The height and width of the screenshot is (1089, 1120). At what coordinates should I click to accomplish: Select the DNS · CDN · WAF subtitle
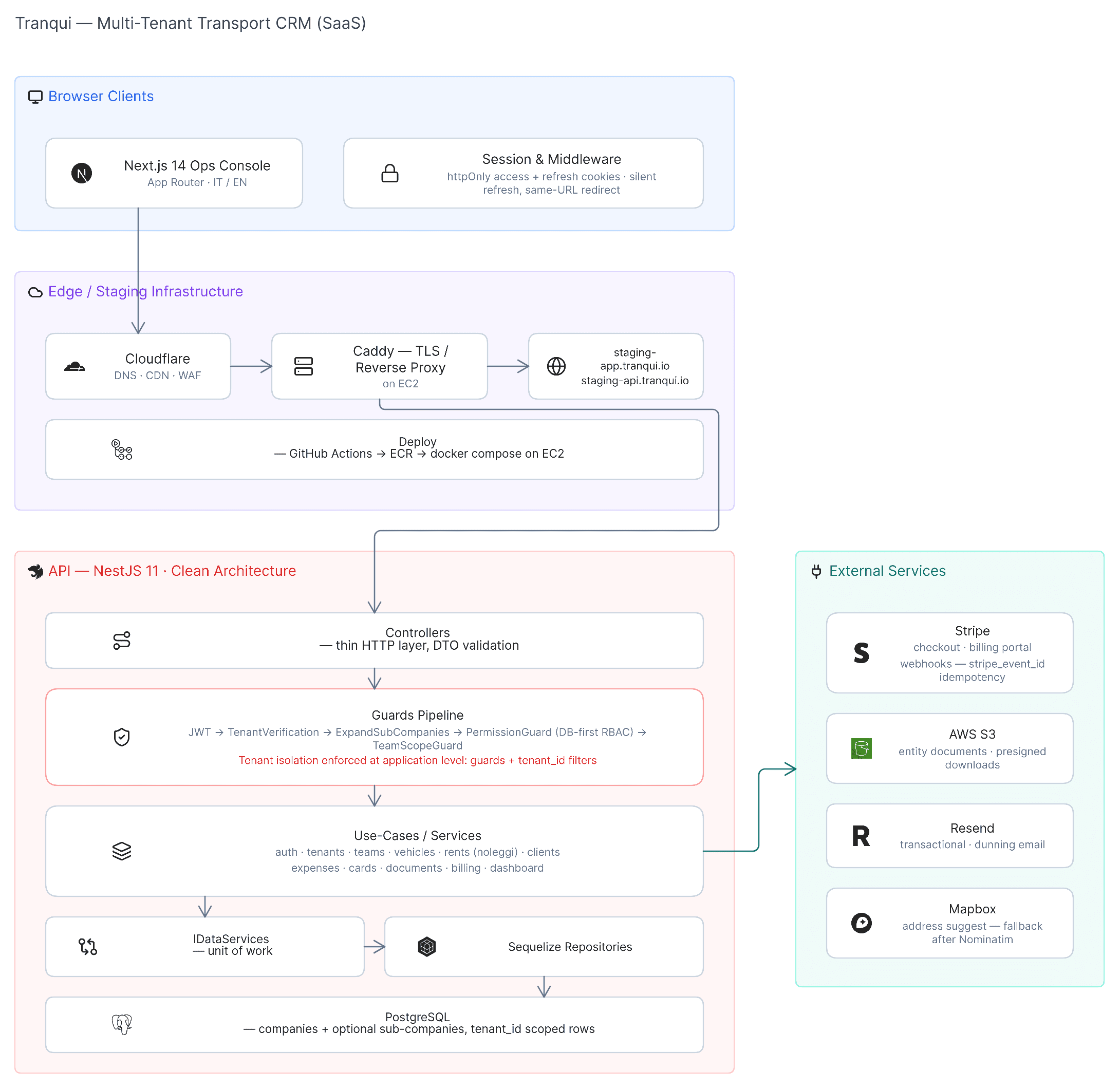click(157, 376)
